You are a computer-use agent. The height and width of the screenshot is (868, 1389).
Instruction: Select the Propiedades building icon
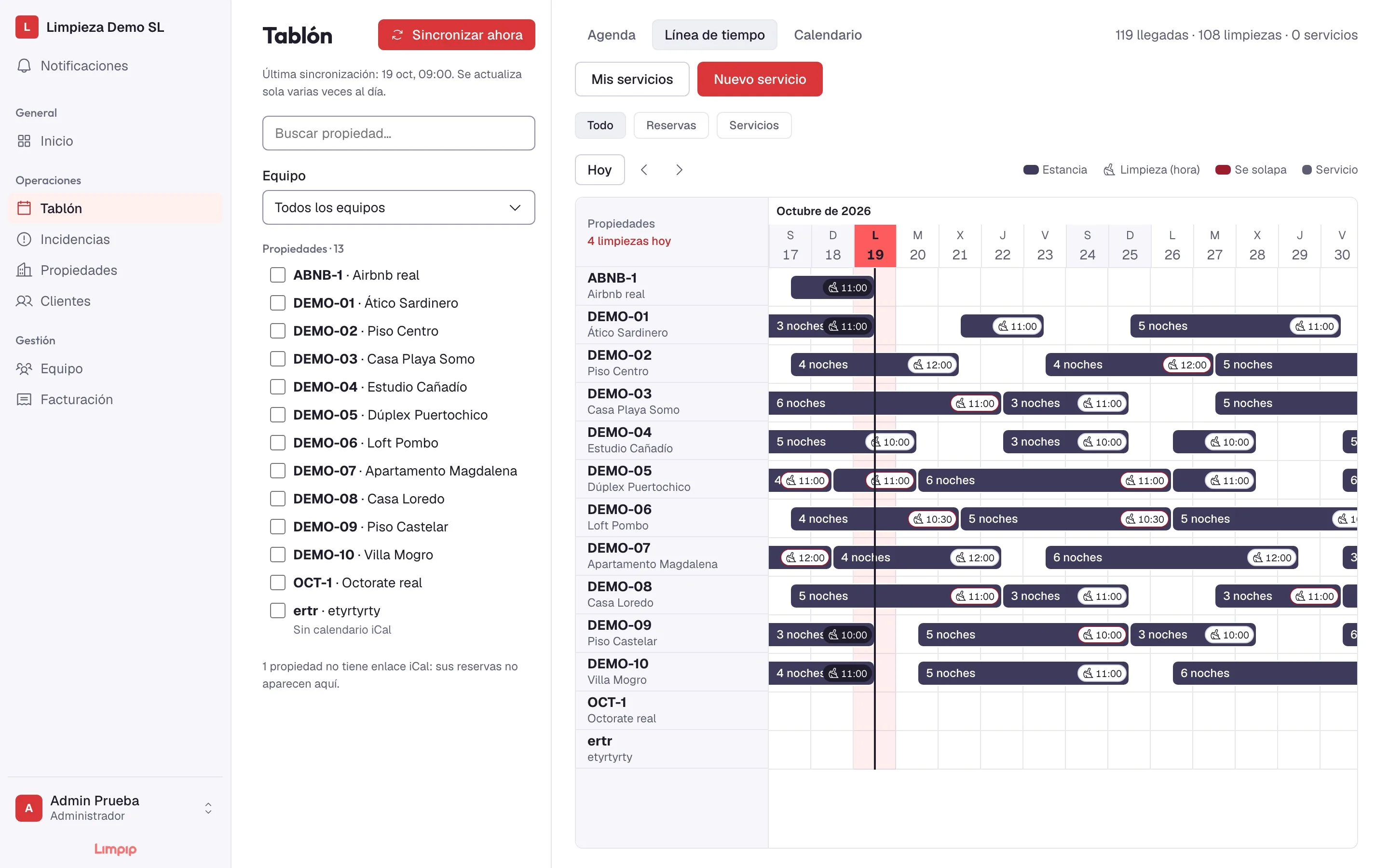[x=24, y=271]
